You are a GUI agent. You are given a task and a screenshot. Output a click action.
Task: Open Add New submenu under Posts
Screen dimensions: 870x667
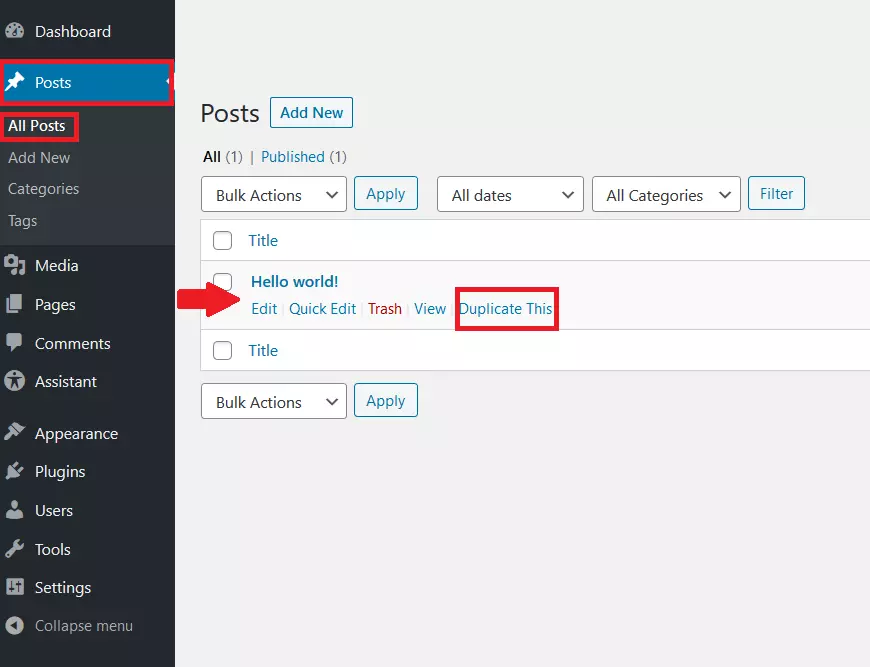39,158
